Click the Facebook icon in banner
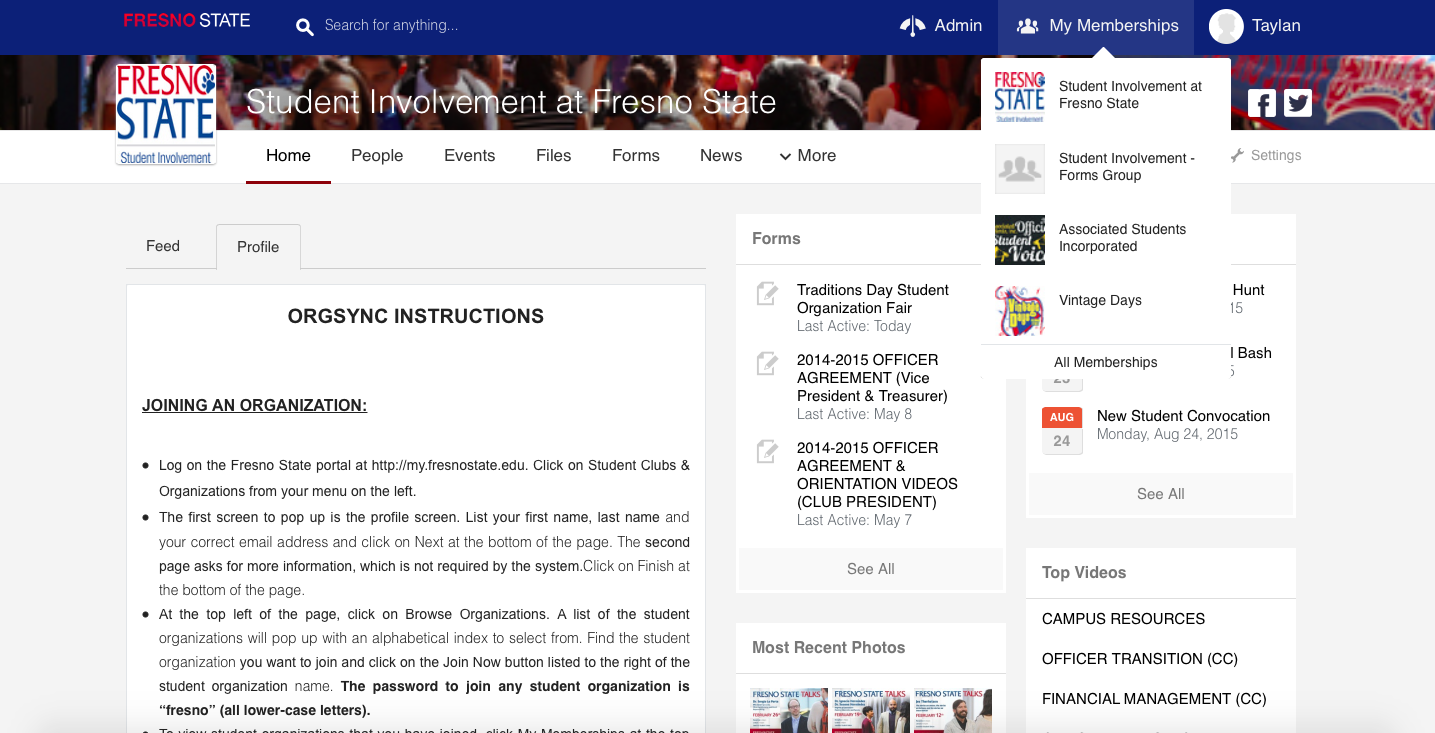 coord(1262,103)
